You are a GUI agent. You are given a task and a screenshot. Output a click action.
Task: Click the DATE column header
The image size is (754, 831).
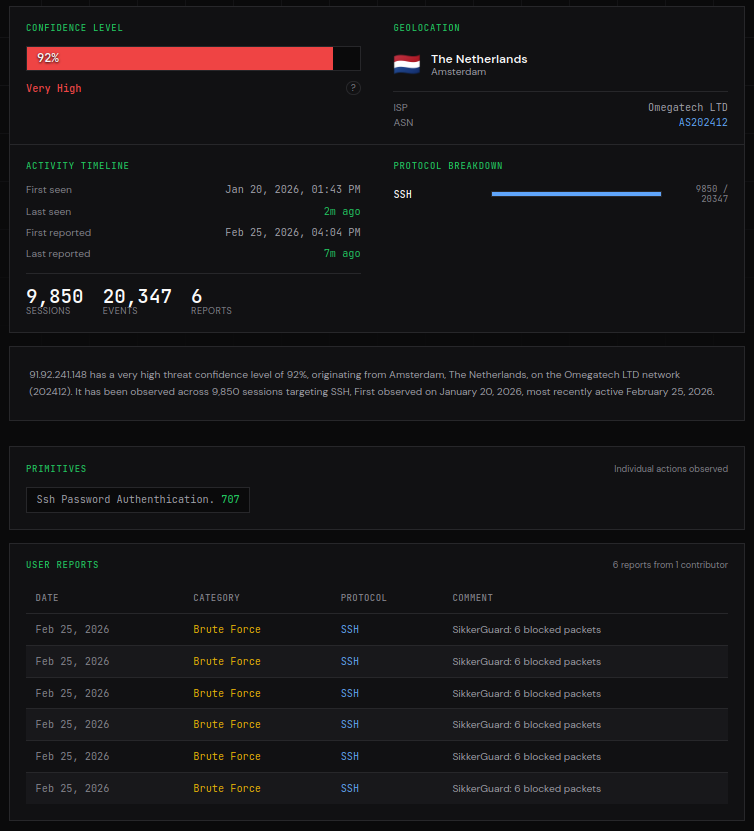[x=47, y=598]
